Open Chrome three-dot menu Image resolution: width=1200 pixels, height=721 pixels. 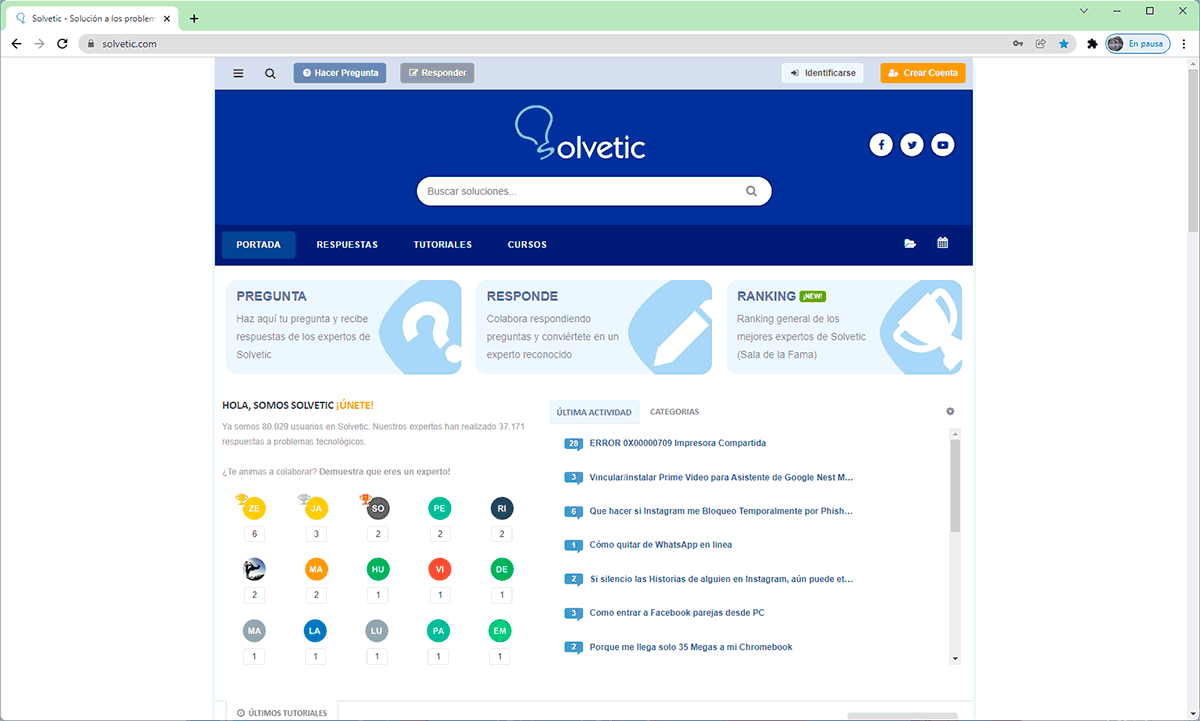tap(1185, 44)
